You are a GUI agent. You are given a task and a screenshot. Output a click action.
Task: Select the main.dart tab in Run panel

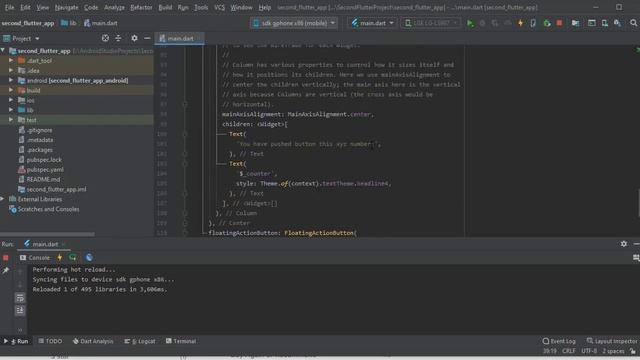pos(45,244)
